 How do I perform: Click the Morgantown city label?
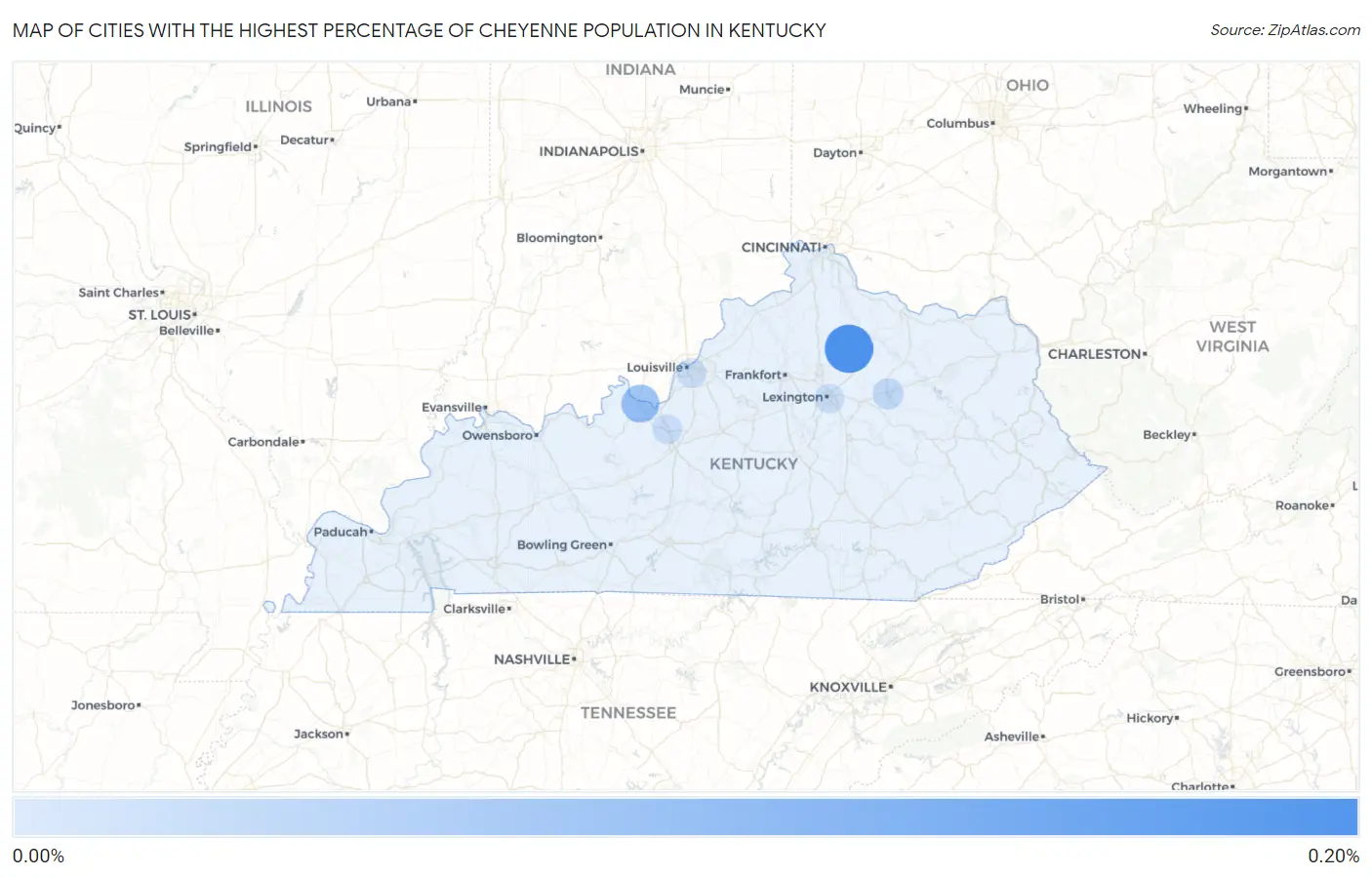point(1288,172)
